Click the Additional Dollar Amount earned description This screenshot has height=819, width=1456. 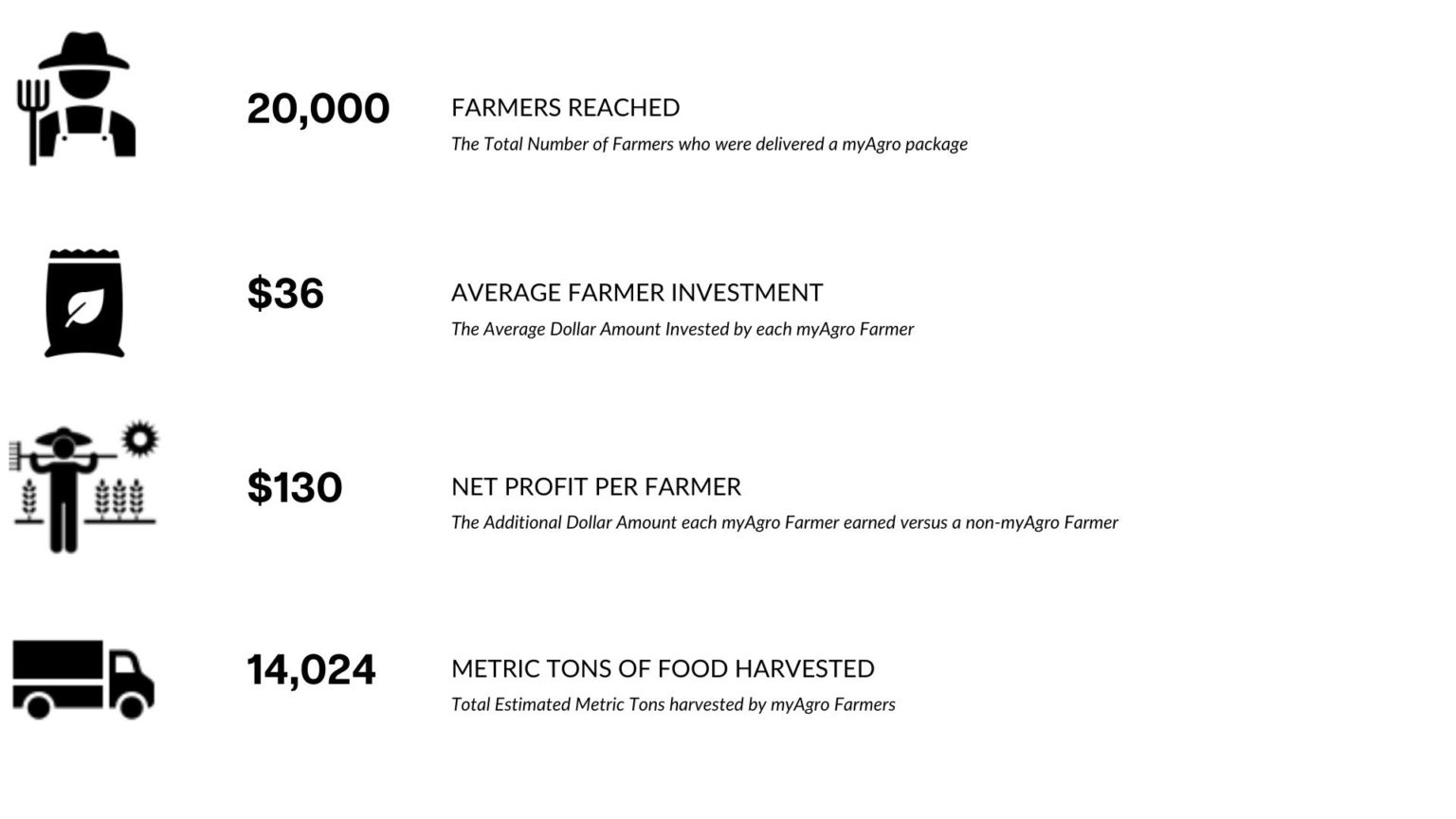coord(785,522)
